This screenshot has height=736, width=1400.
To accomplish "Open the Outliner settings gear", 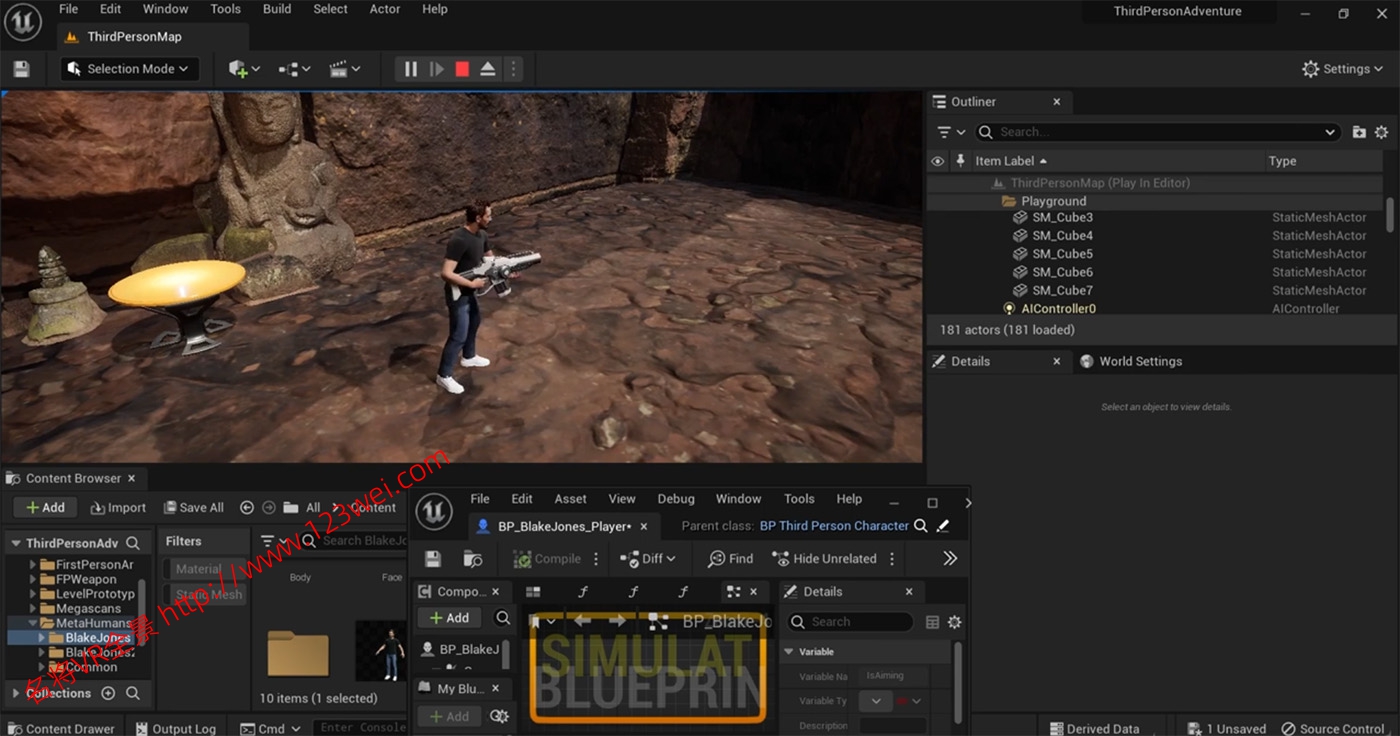I will coord(1381,131).
